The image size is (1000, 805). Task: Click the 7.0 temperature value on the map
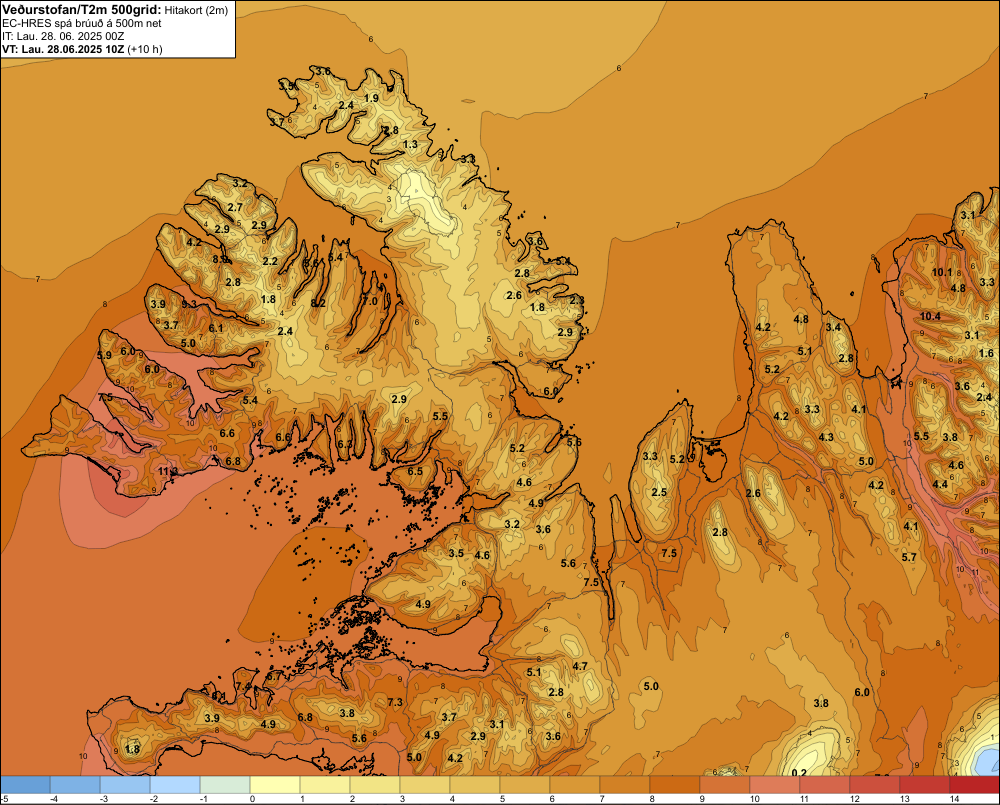tap(370, 301)
